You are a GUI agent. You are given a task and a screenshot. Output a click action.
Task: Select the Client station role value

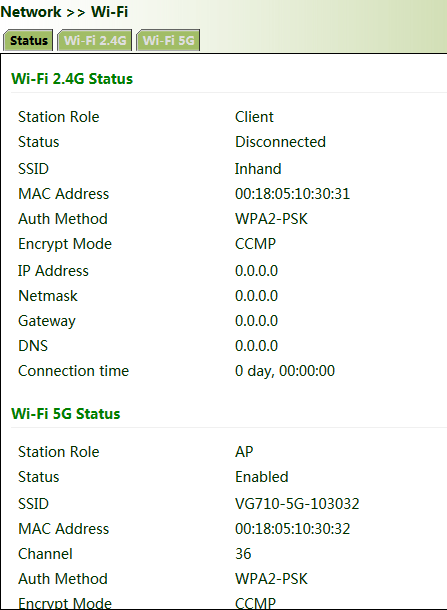click(254, 117)
